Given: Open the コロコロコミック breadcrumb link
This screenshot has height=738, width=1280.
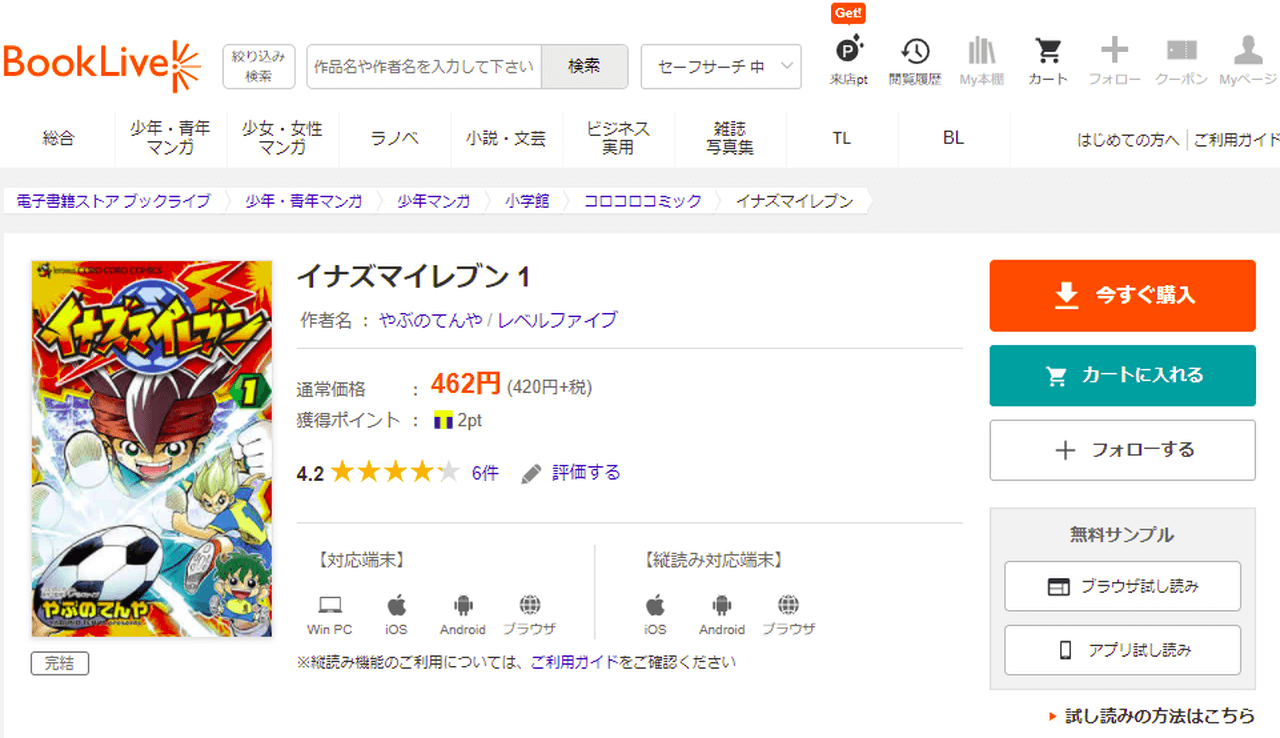Looking at the screenshot, I should pos(642,201).
